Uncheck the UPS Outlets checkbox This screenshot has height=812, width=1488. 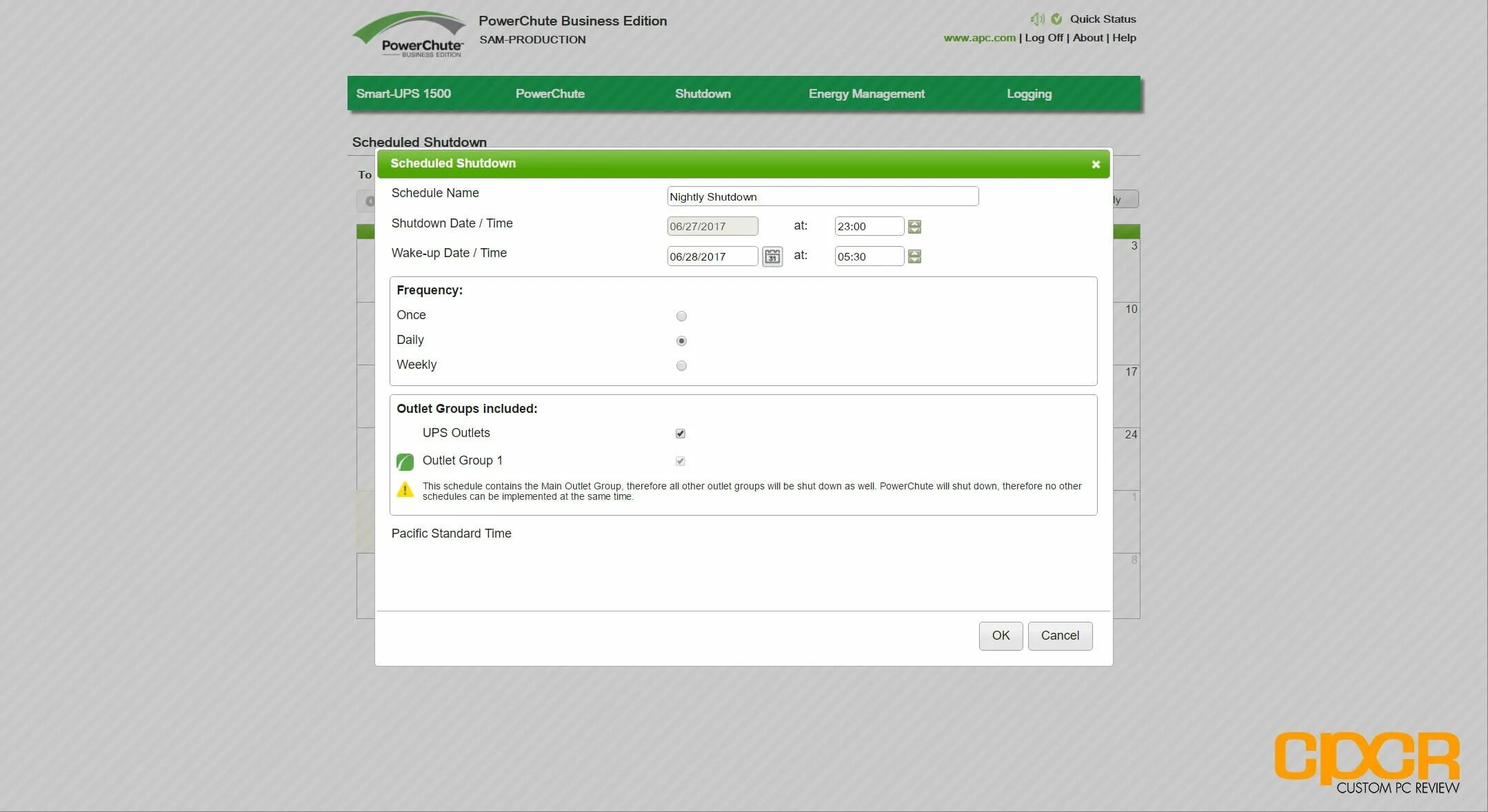[x=680, y=434]
